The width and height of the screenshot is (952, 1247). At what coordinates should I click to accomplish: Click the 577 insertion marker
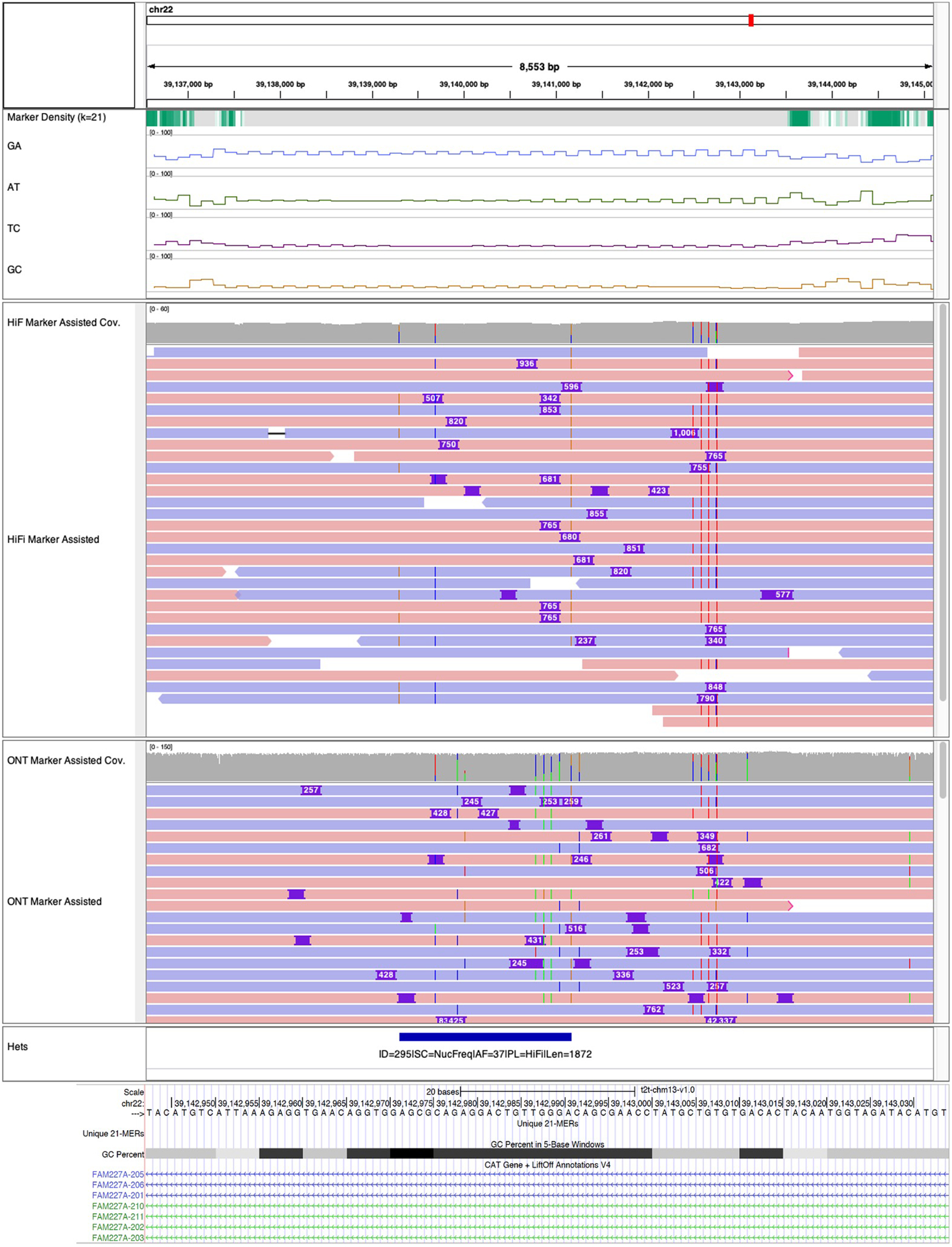(x=777, y=595)
